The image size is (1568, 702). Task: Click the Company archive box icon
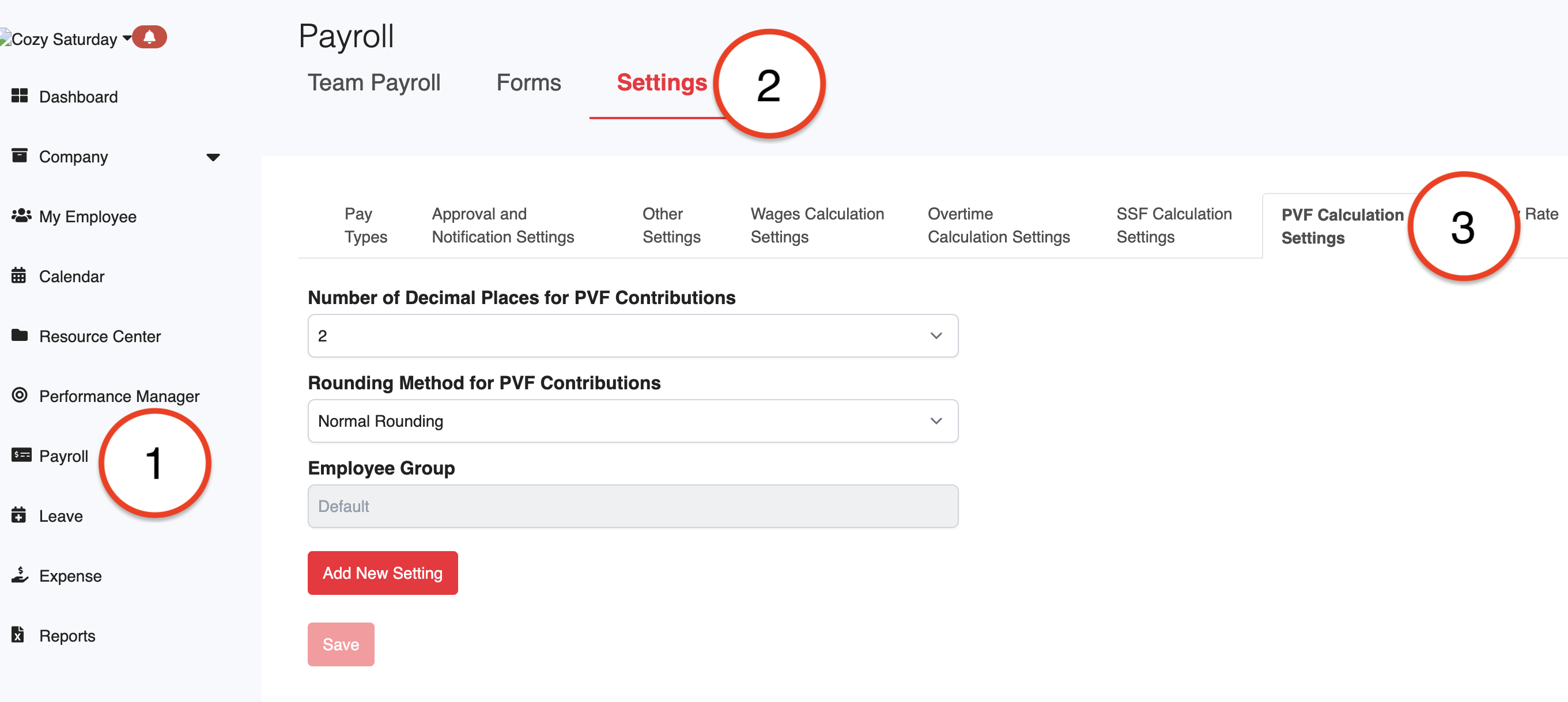pyautogui.click(x=20, y=155)
